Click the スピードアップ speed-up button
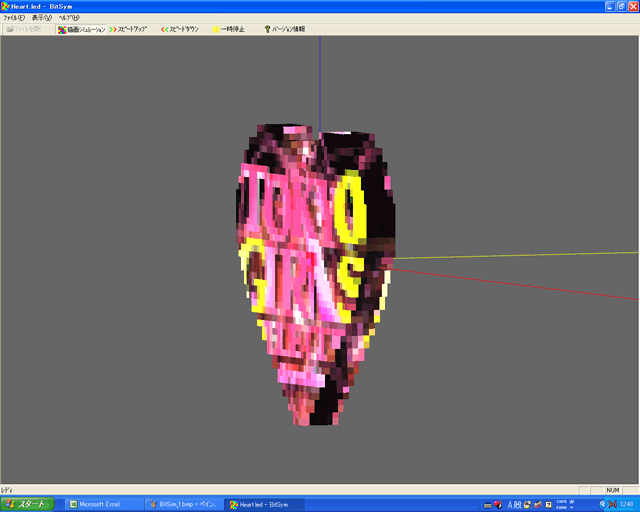Image resolution: width=640 pixels, height=512 pixels. point(127,29)
